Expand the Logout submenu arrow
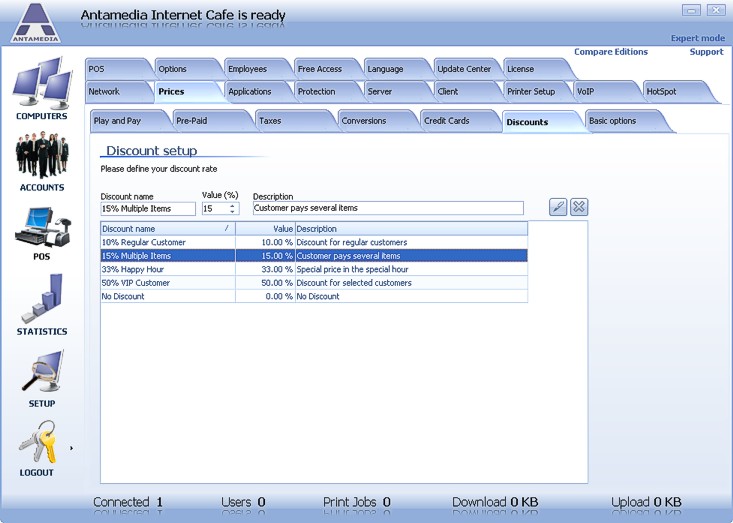Screen dimensions: 733x523 pos(72,448)
